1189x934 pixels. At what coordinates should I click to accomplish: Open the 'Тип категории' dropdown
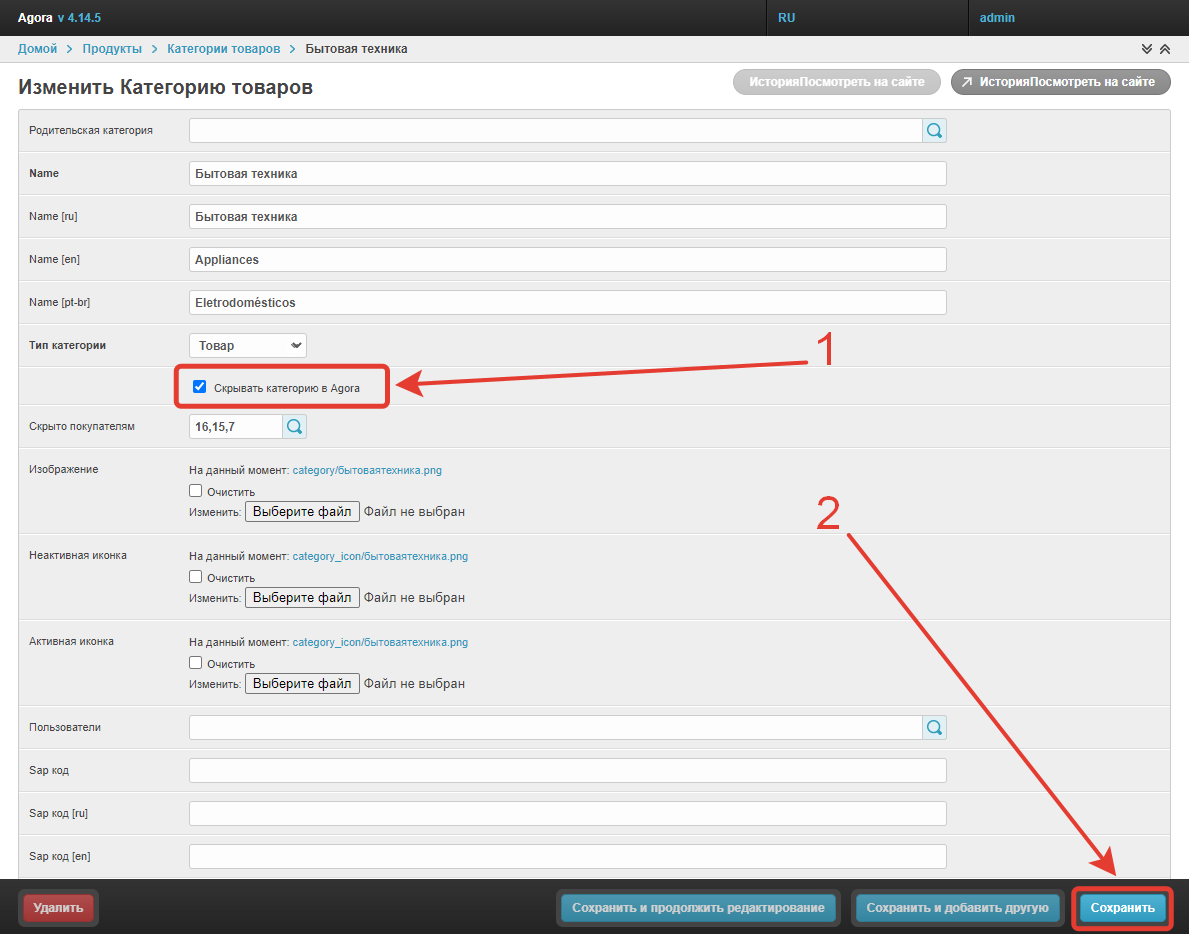(x=248, y=345)
